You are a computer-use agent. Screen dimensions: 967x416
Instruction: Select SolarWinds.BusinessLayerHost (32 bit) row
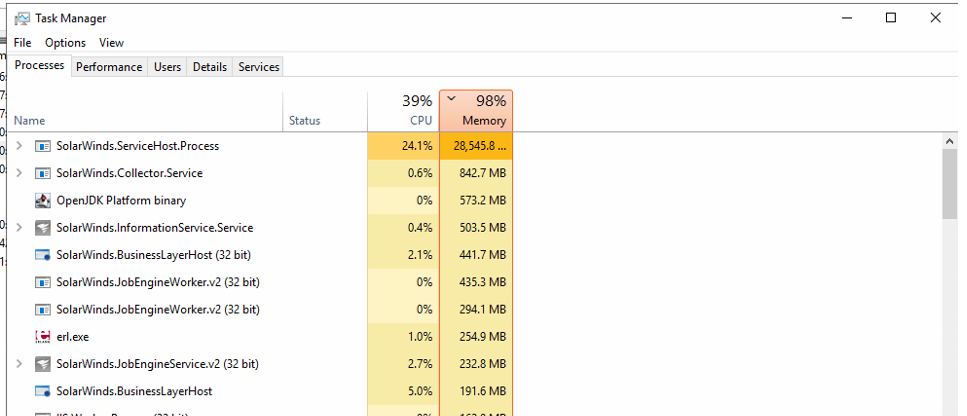[x=154, y=255]
